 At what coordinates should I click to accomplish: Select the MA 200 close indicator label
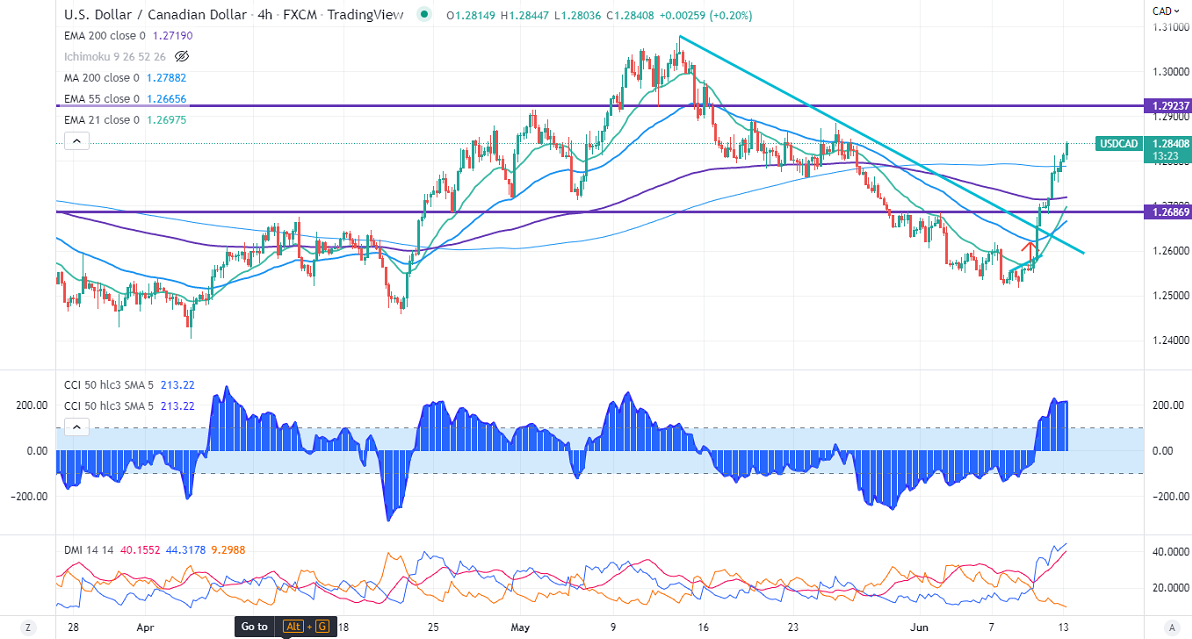tap(102, 78)
